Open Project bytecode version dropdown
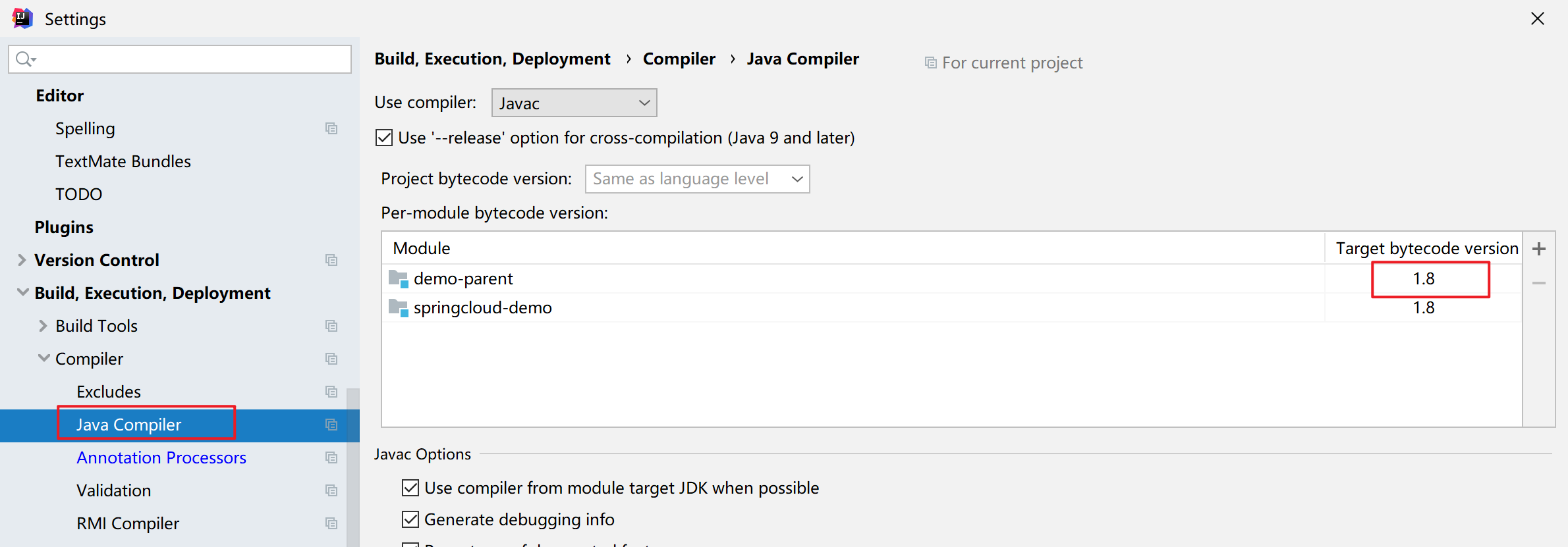 click(697, 179)
